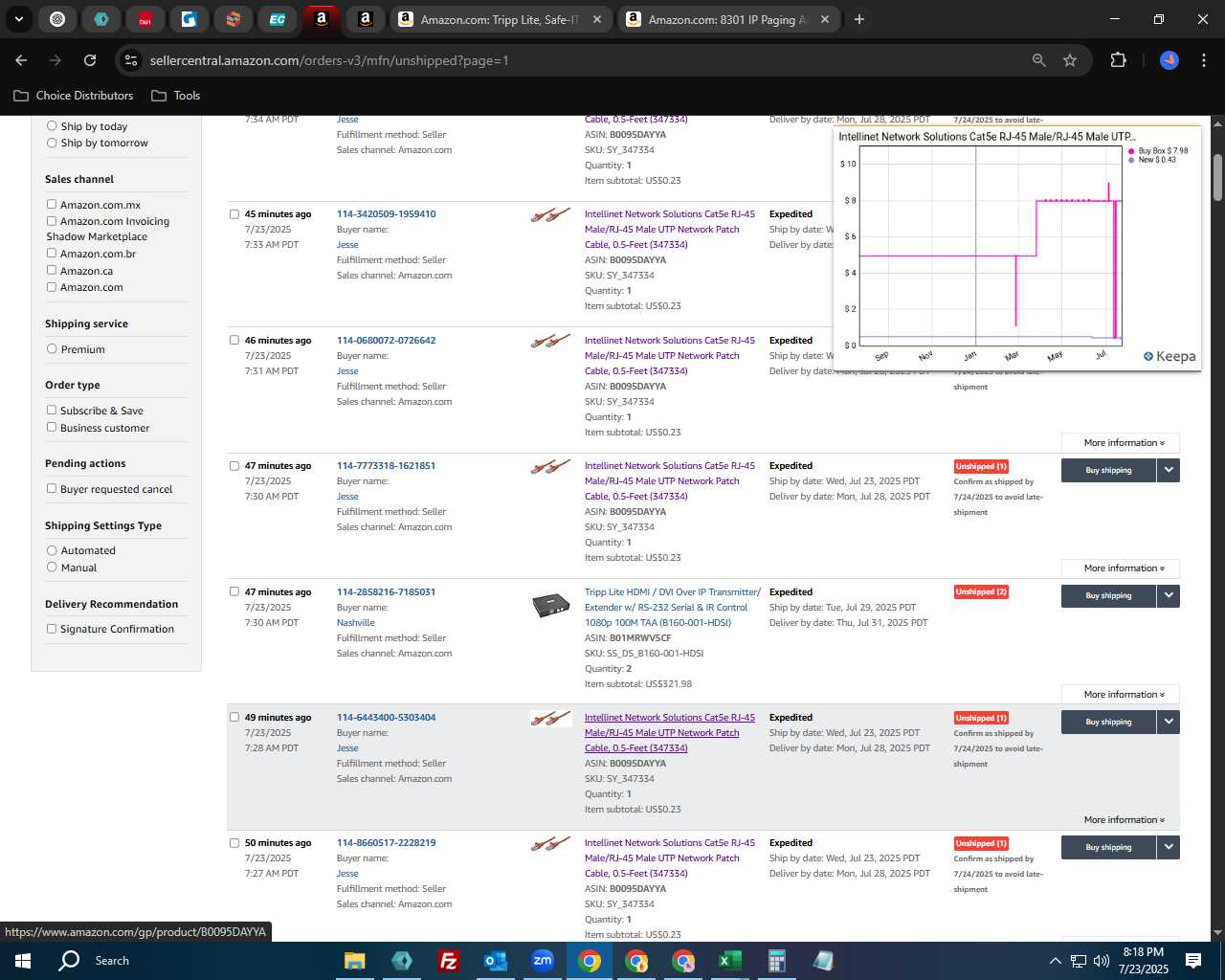The image size is (1225, 980).
Task: Tick the checkbox for order 114-3420509-1959410
Action: [x=234, y=214]
